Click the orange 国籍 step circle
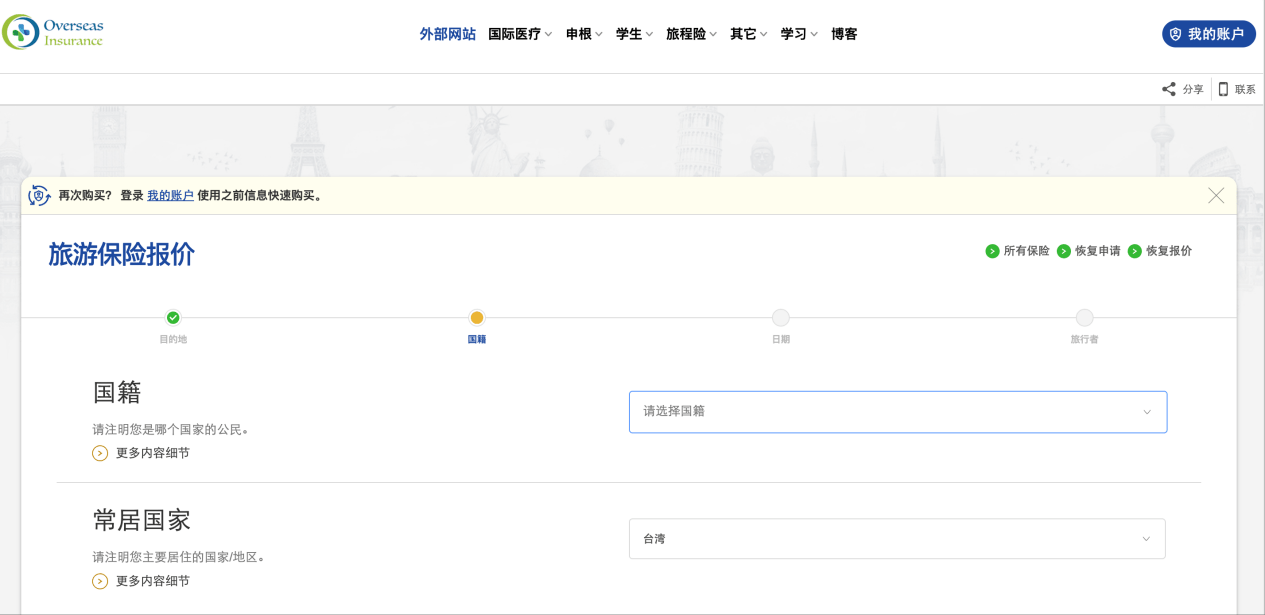The width and height of the screenshot is (1265, 615). [477, 318]
